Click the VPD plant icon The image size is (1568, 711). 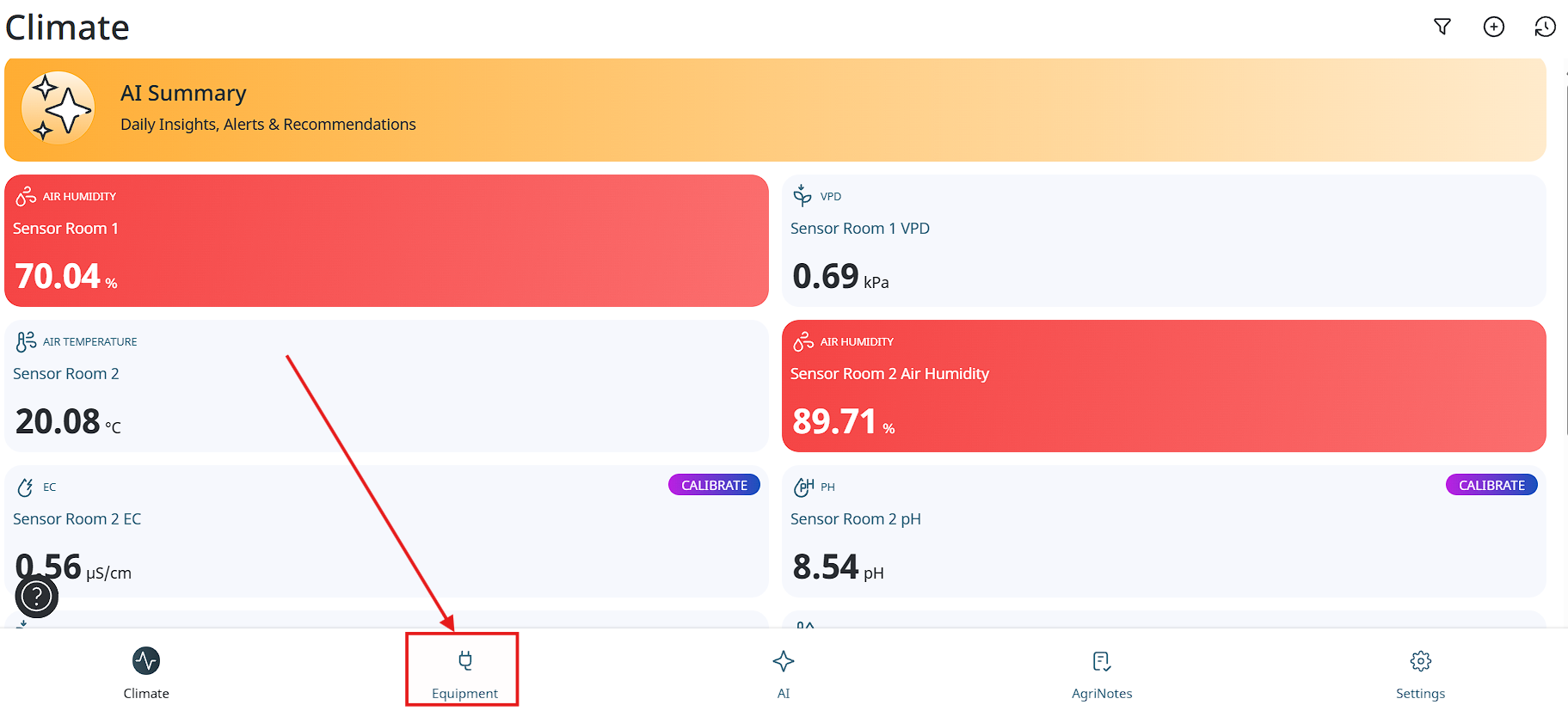click(802, 196)
